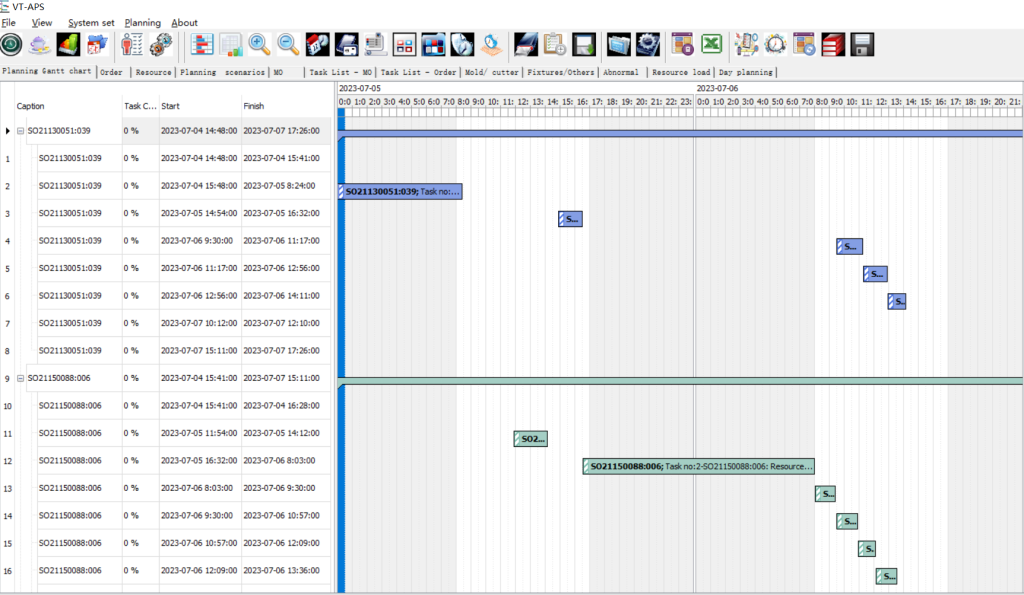
Task: Click the calendar with red marker toolbar icon
Action: coord(316,44)
